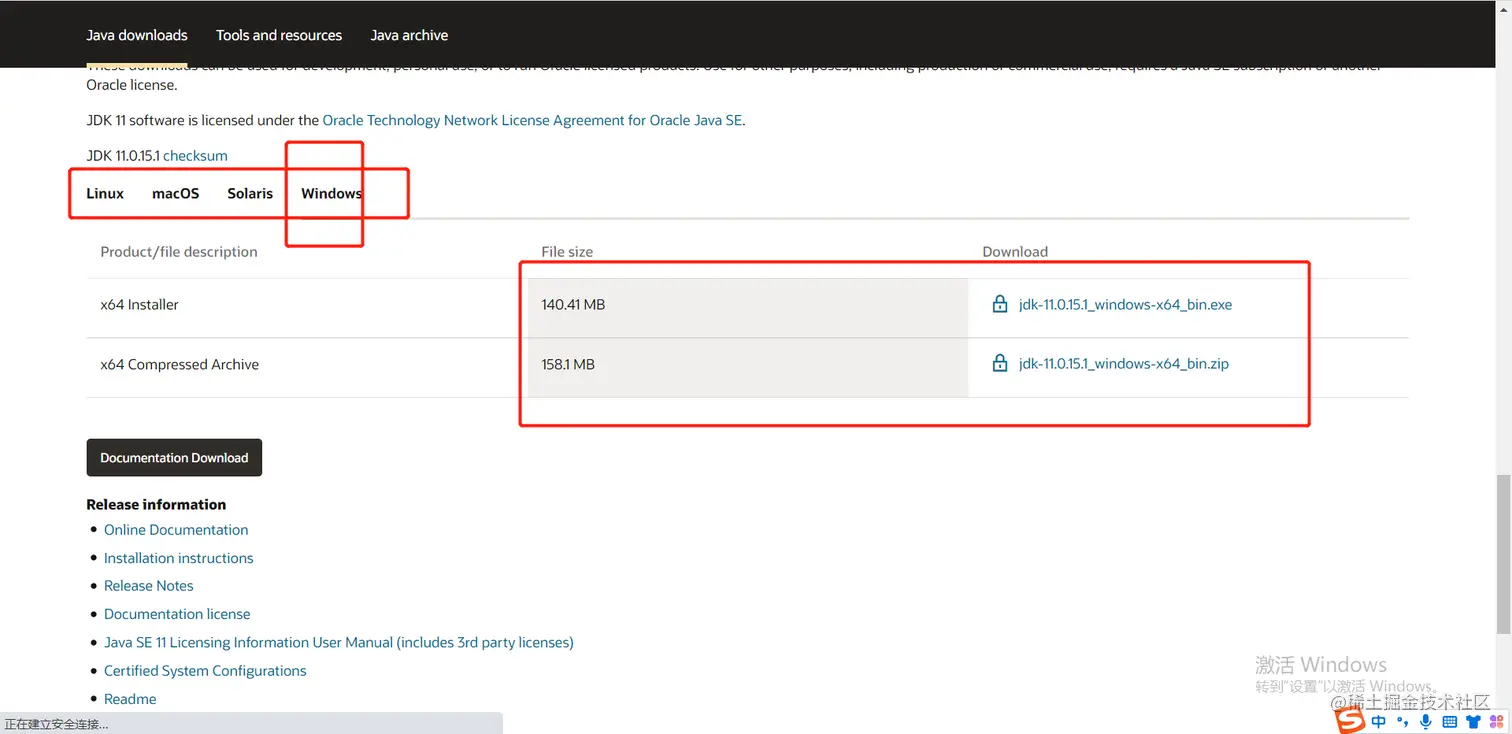Open the IME toolbox four-squares icon
The image size is (1512, 734).
[1496, 721]
